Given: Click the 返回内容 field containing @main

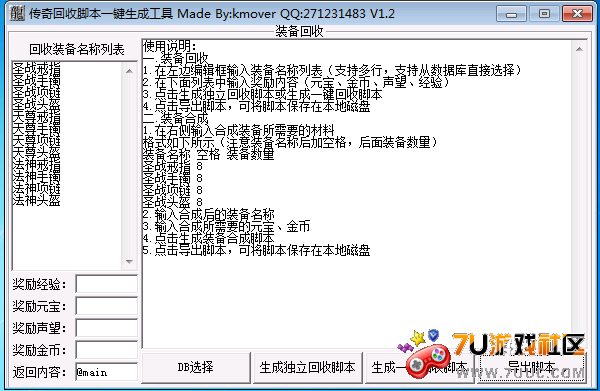Looking at the screenshot, I should (x=106, y=372).
